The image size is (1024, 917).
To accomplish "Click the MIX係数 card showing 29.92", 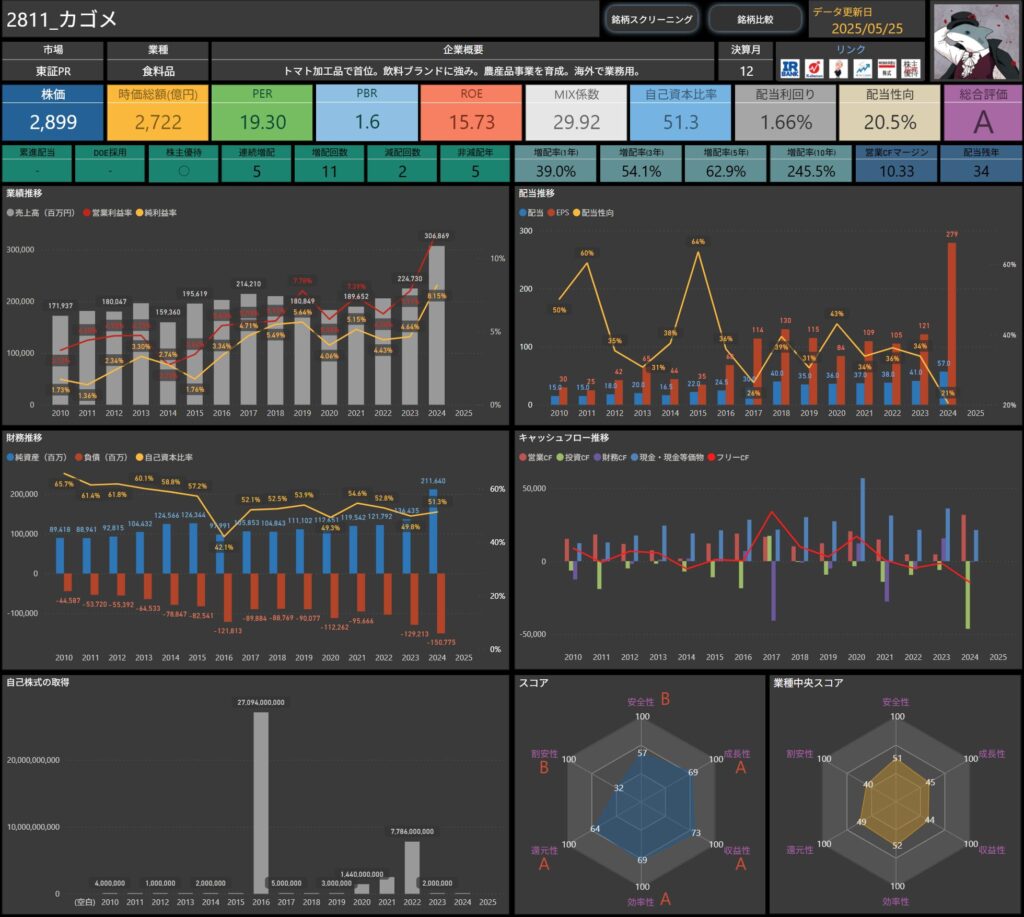I will coord(576,112).
